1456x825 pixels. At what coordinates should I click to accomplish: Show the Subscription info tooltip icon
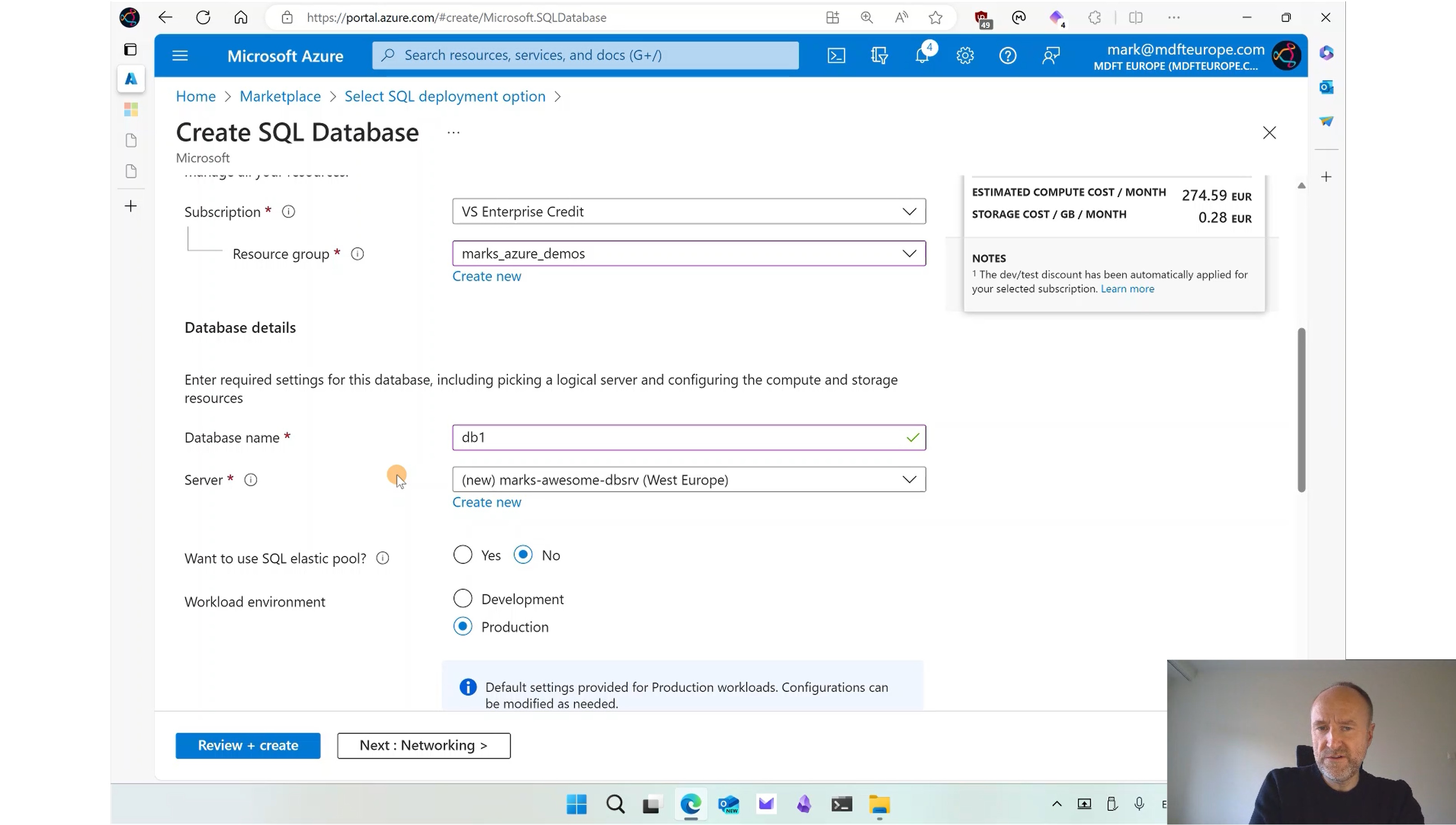(288, 211)
